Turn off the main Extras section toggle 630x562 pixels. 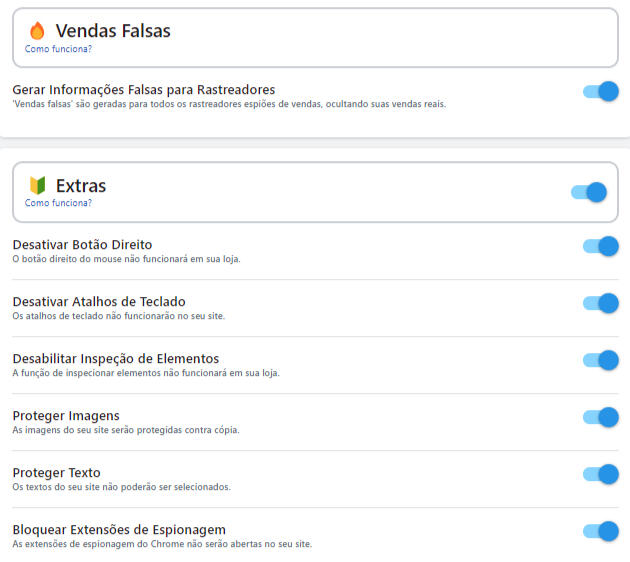[589, 192]
